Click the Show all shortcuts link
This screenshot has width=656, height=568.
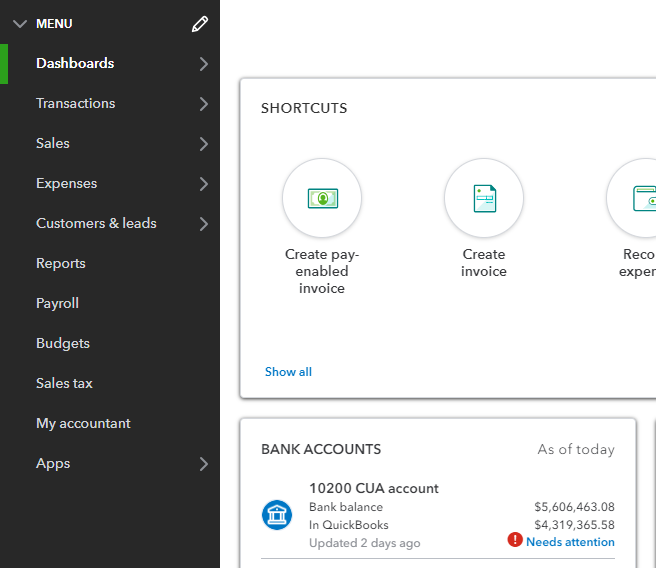pyautogui.click(x=288, y=372)
